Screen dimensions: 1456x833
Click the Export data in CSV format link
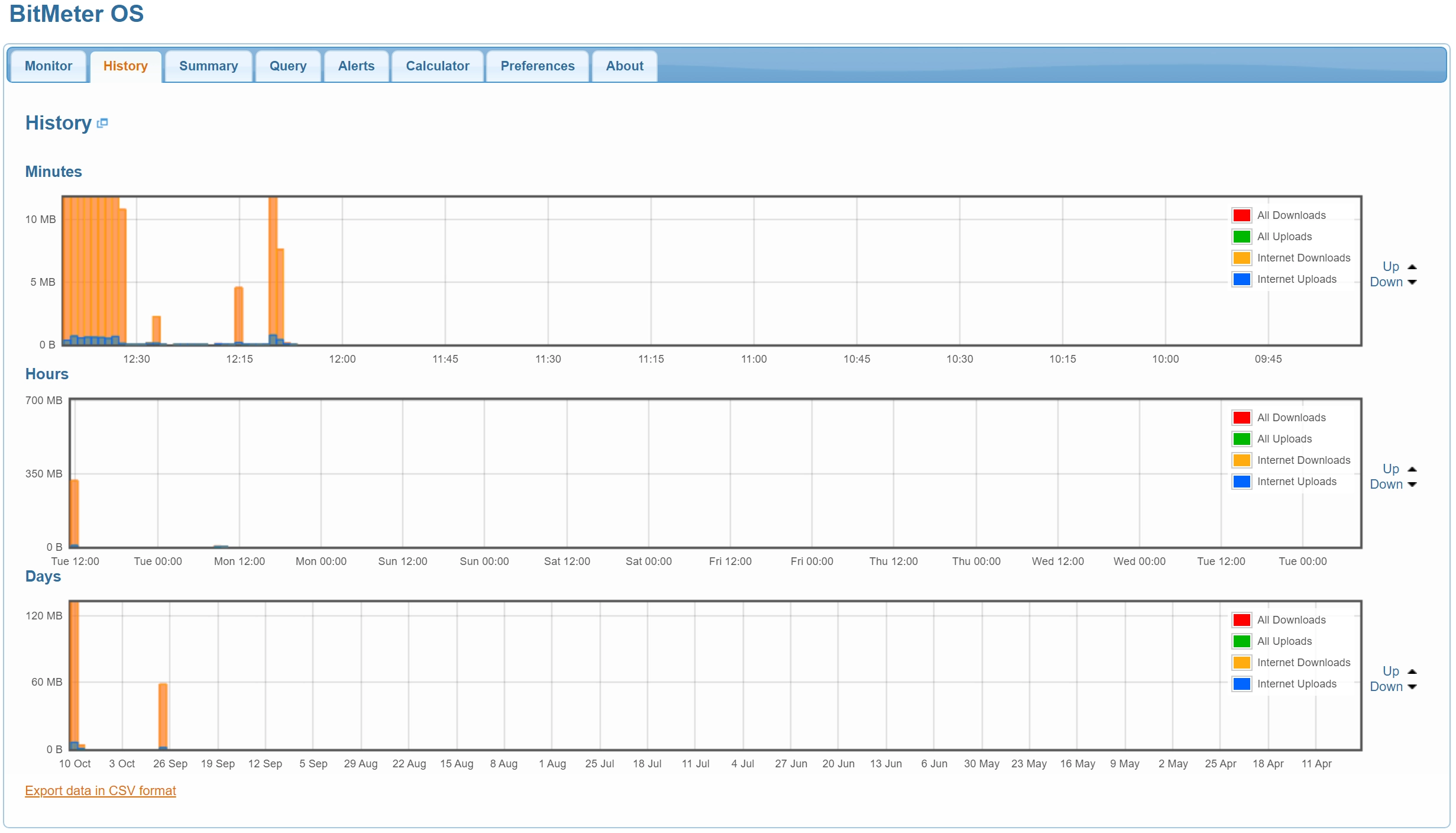(x=100, y=790)
